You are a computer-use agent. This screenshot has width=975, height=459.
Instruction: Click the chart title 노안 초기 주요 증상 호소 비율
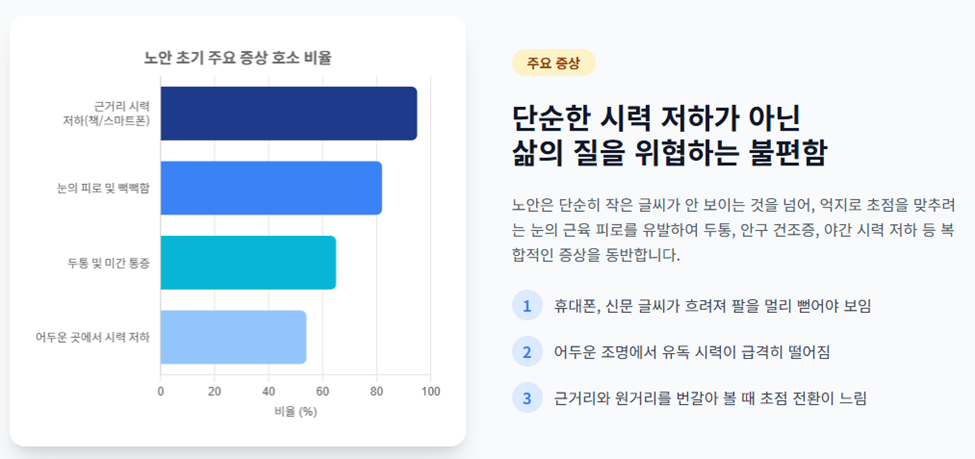[238, 58]
